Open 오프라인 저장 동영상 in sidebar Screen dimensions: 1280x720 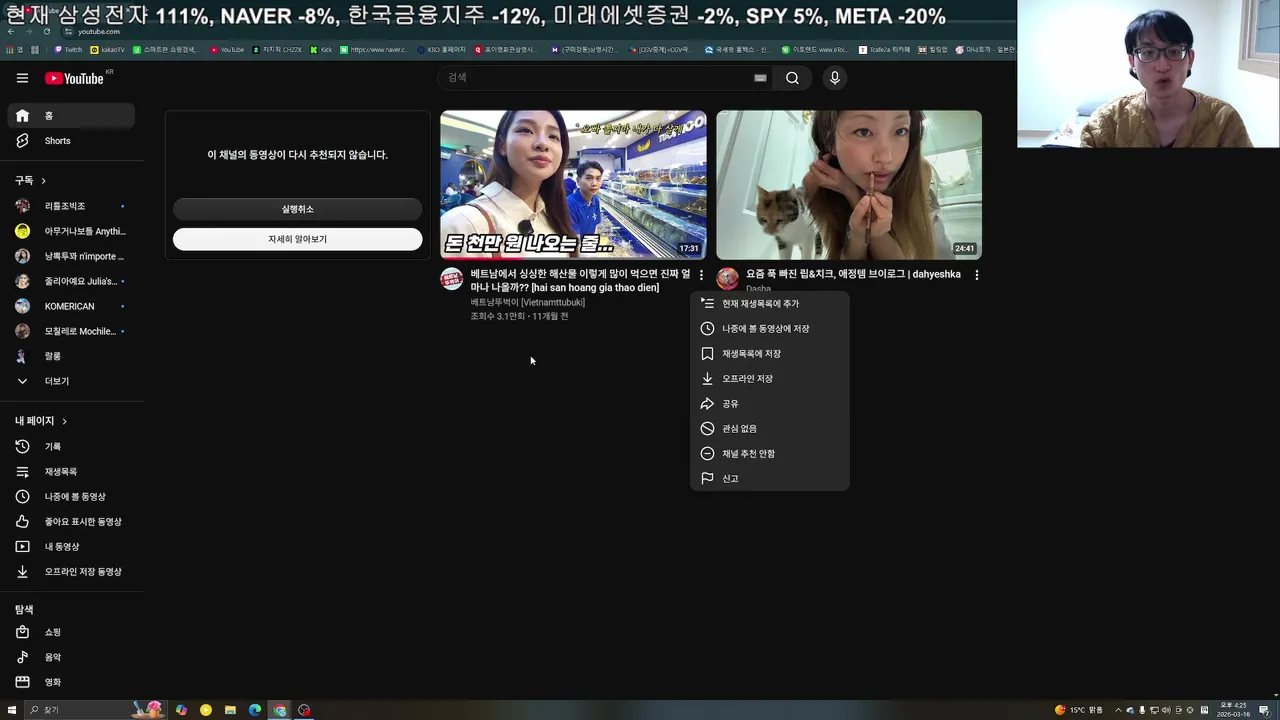tap(70, 572)
